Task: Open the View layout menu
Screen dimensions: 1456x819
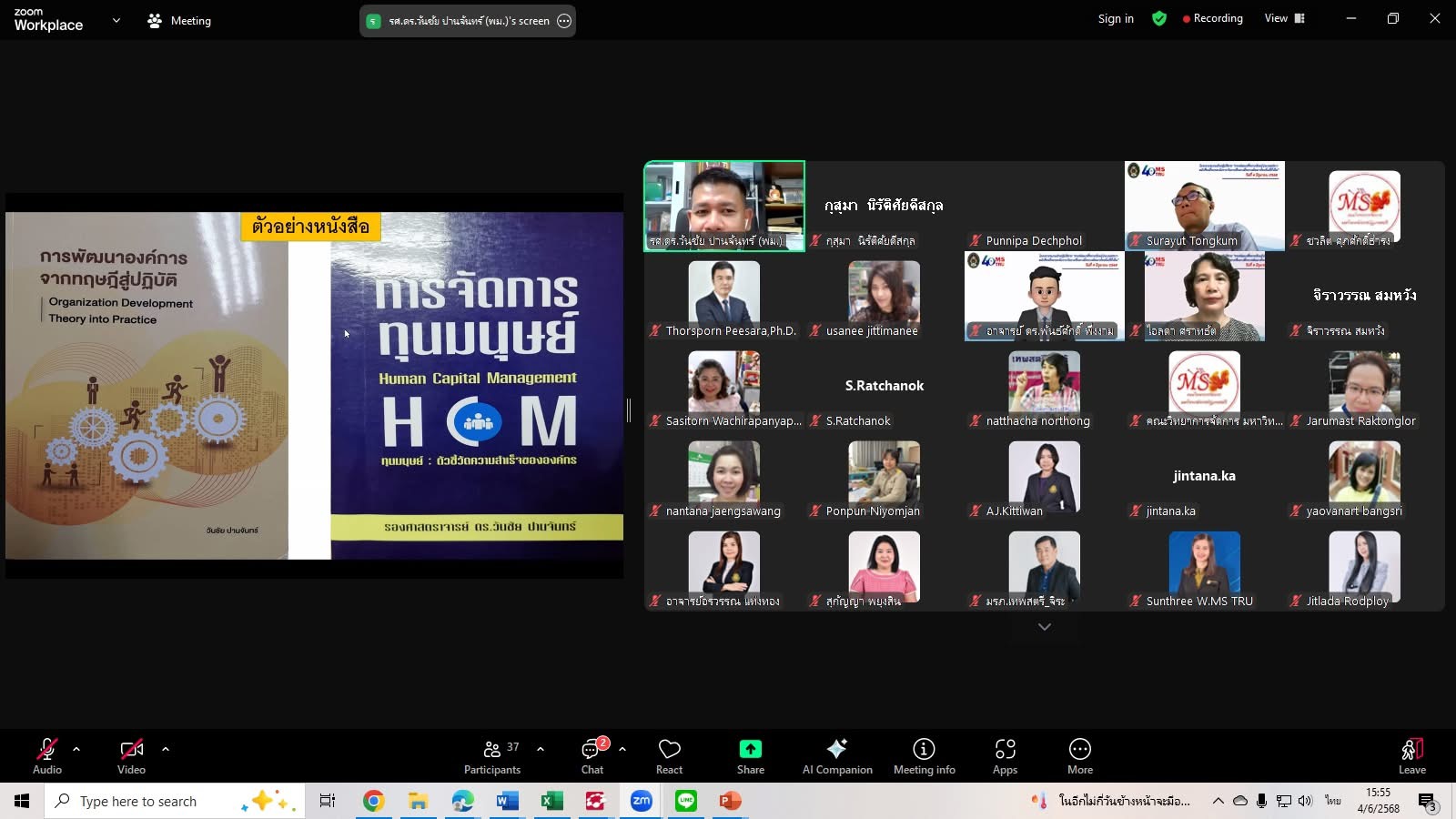Action: tap(1284, 18)
